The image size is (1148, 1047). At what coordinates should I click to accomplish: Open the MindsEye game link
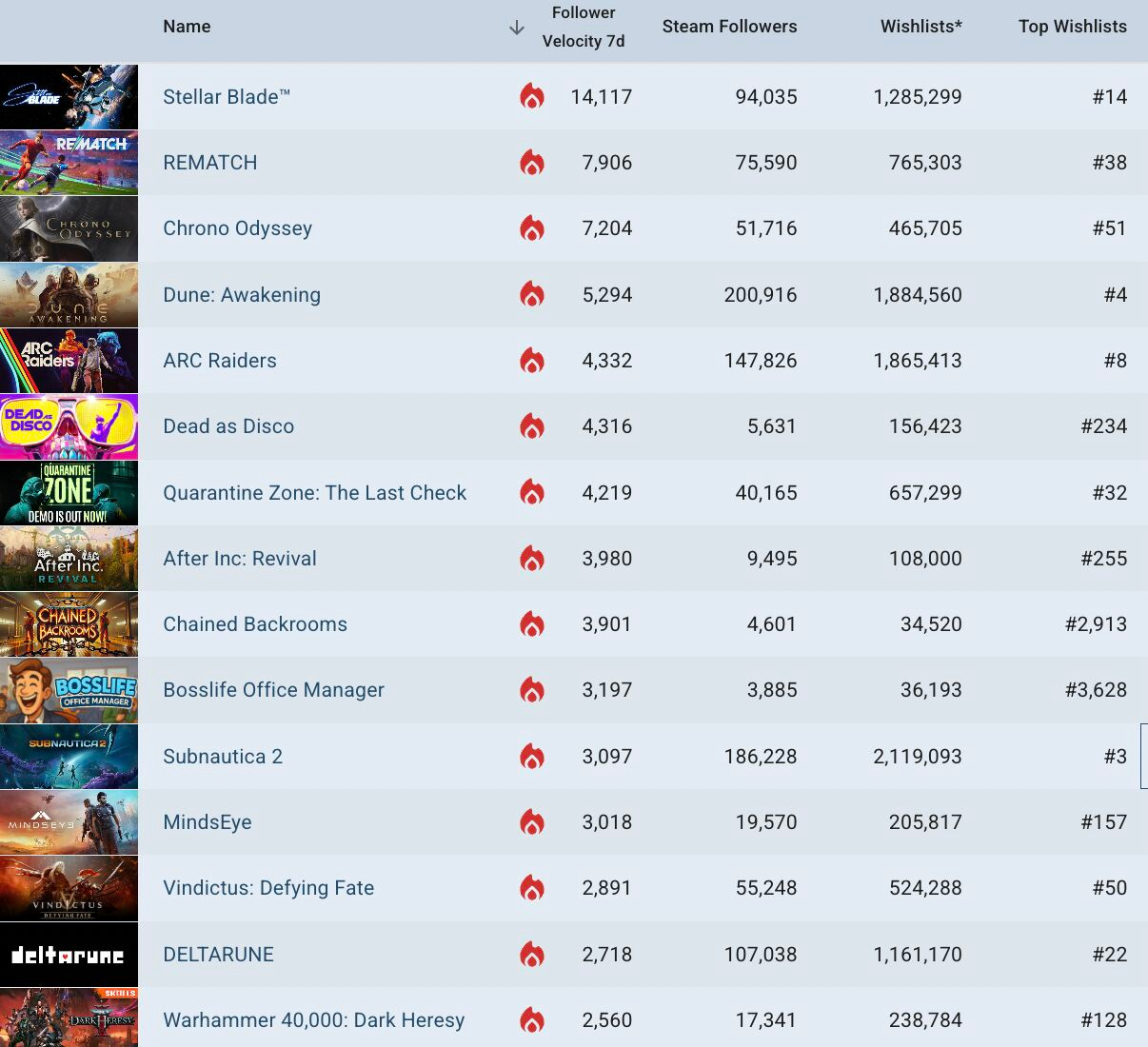point(208,822)
